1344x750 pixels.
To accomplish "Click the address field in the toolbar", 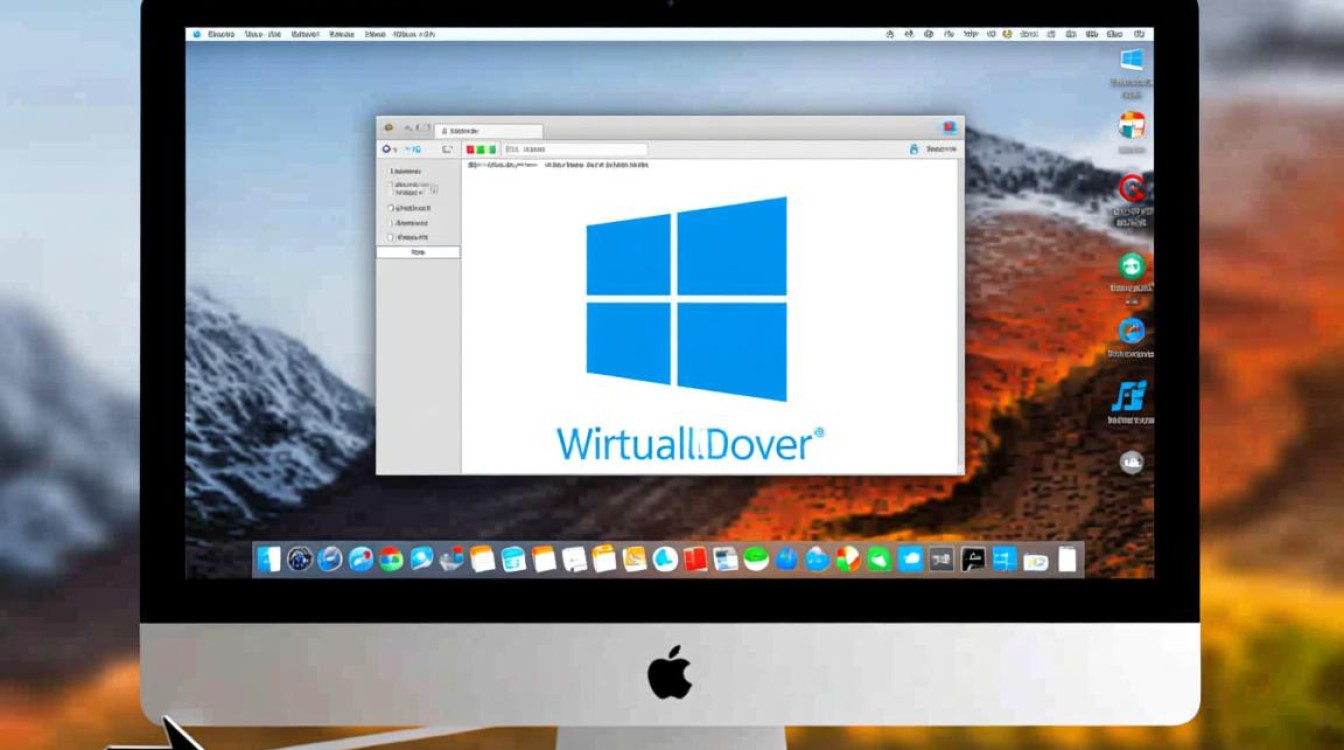I will (575, 150).
